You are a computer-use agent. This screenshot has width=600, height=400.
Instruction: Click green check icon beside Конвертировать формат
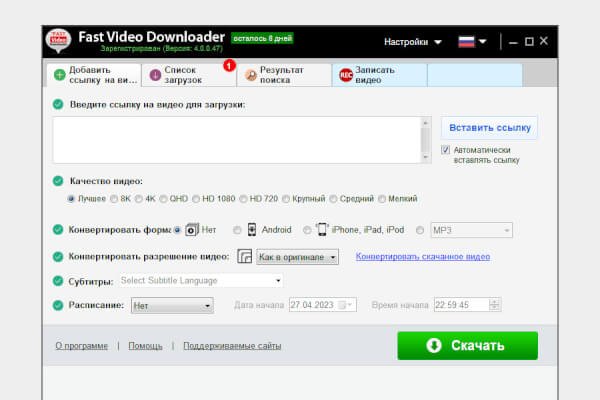tap(58, 230)
